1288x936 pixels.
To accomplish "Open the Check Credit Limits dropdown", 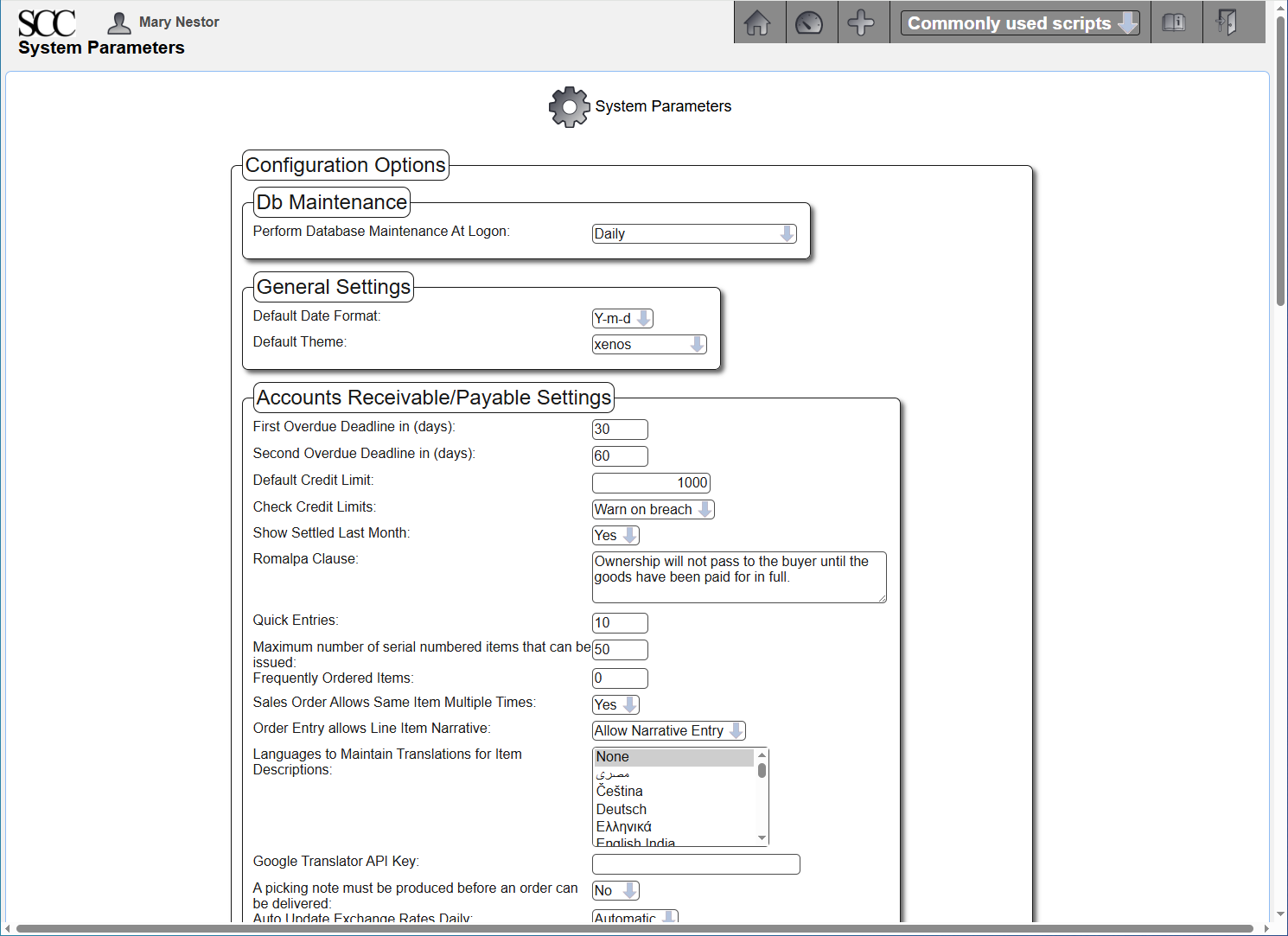I will [654, 509].
